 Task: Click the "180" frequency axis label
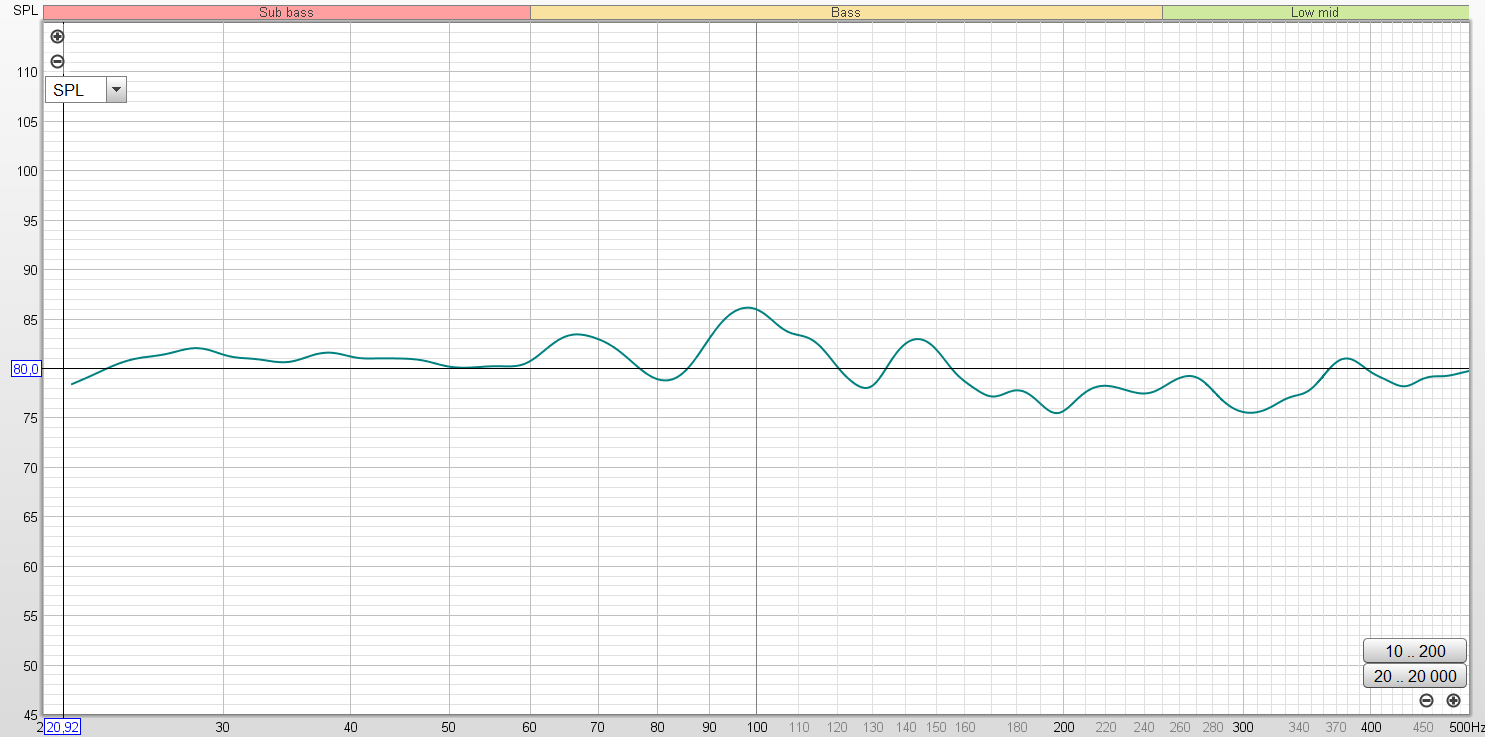(x=1017, y=727)
